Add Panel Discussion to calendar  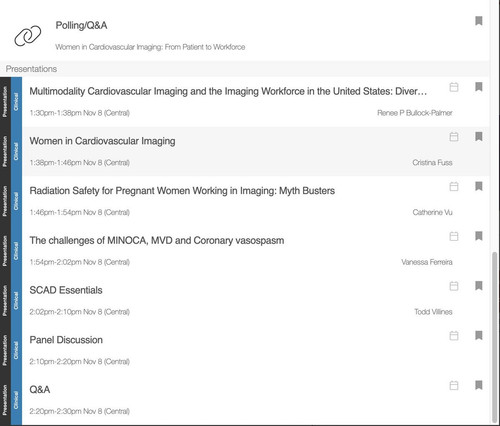454,336
